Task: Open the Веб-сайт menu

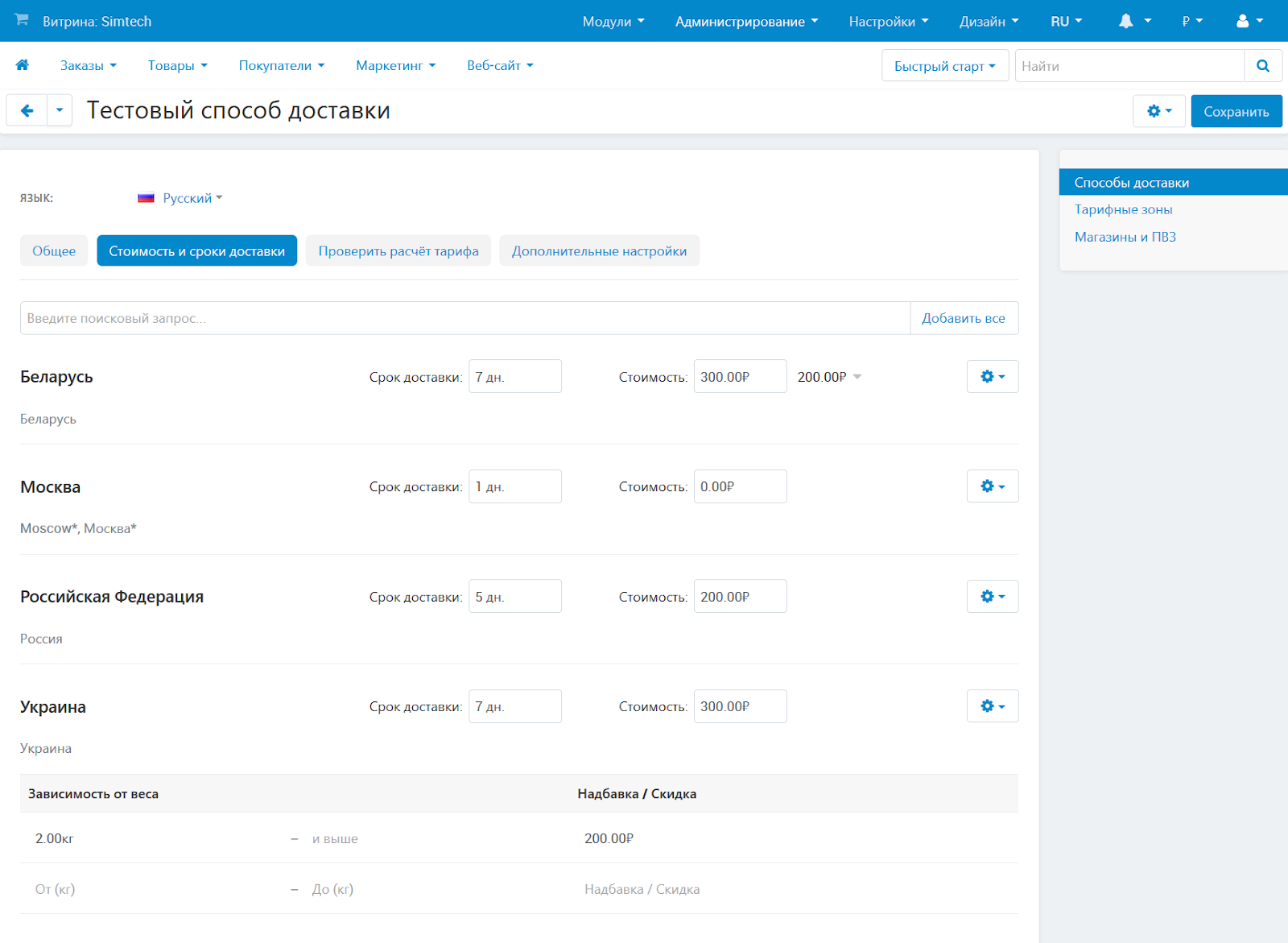Action: (x=500, y=65)
